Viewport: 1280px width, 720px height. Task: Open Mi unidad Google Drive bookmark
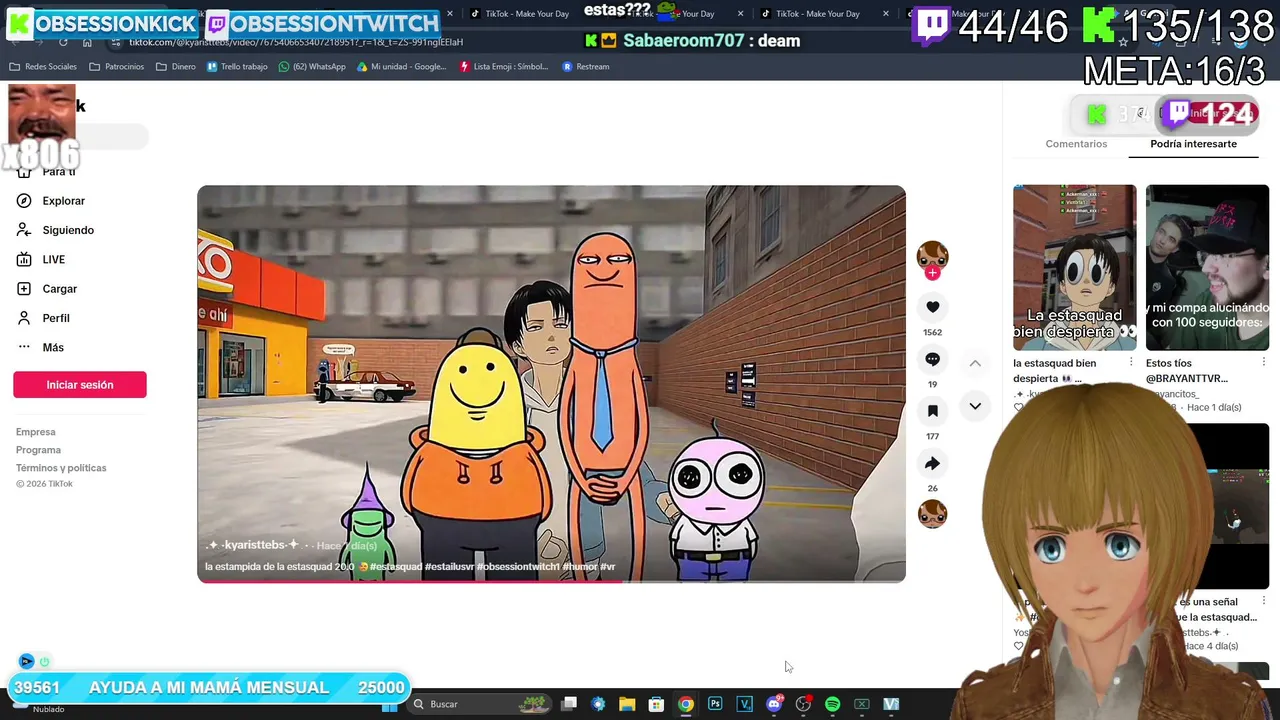[401, 67]
